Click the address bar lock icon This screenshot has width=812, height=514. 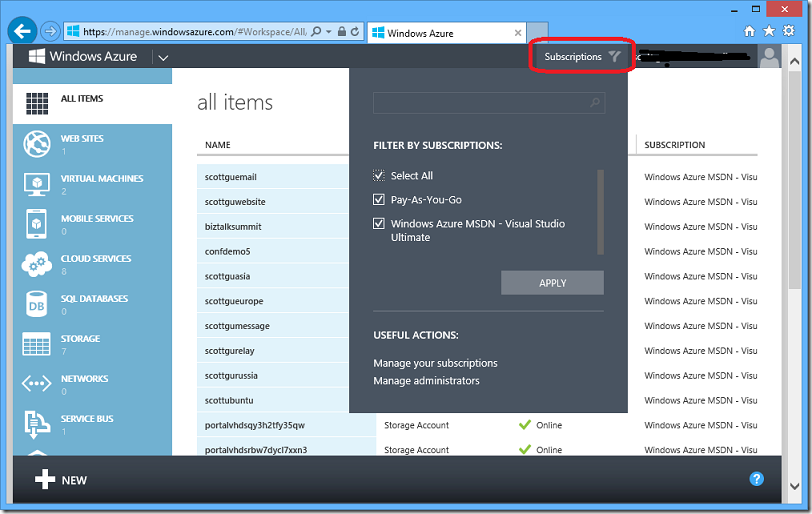(x=342, y=32)
